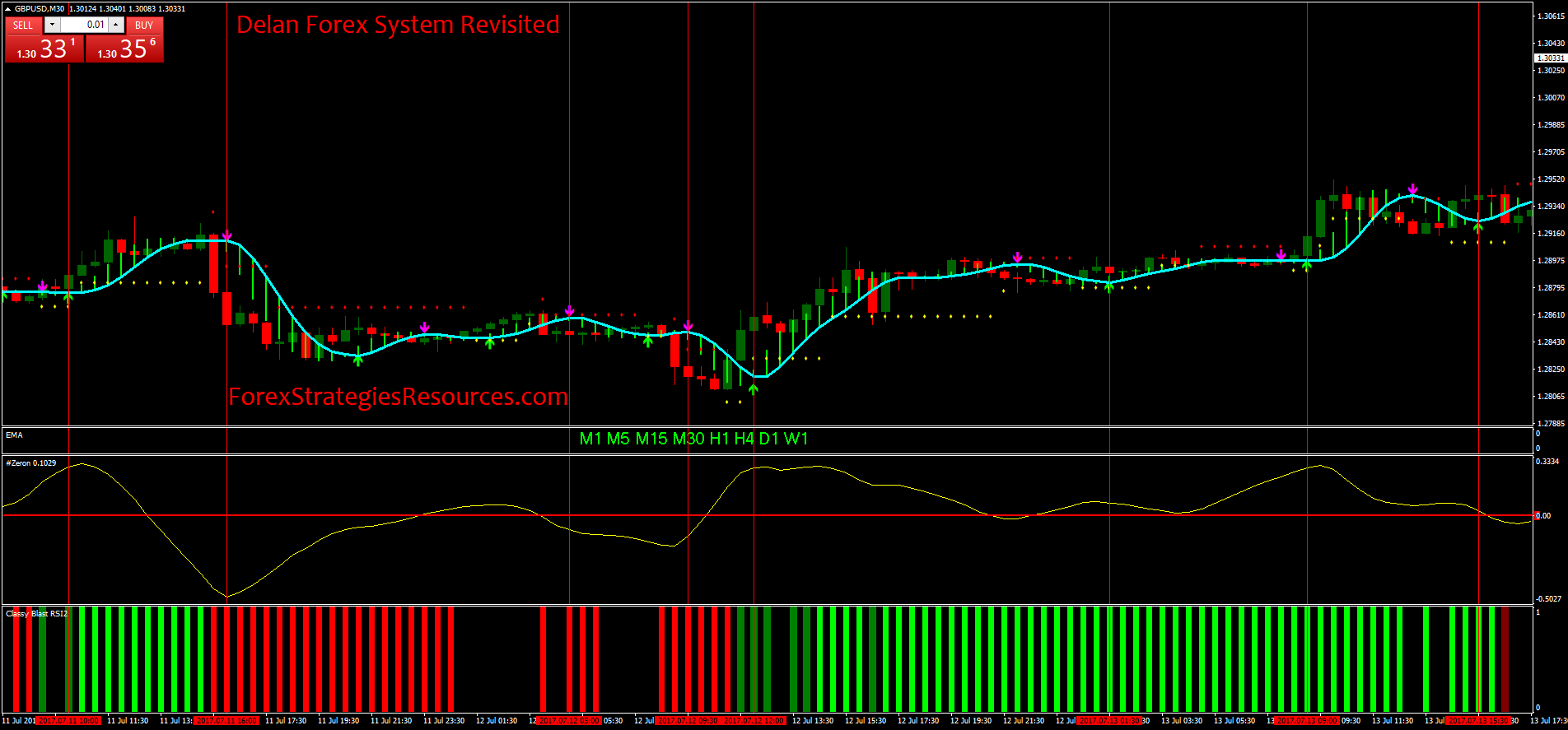The height and width of the screenshot is (730, 1568).
Task: Select the M5 timeframe label
Action: point(618,439)
